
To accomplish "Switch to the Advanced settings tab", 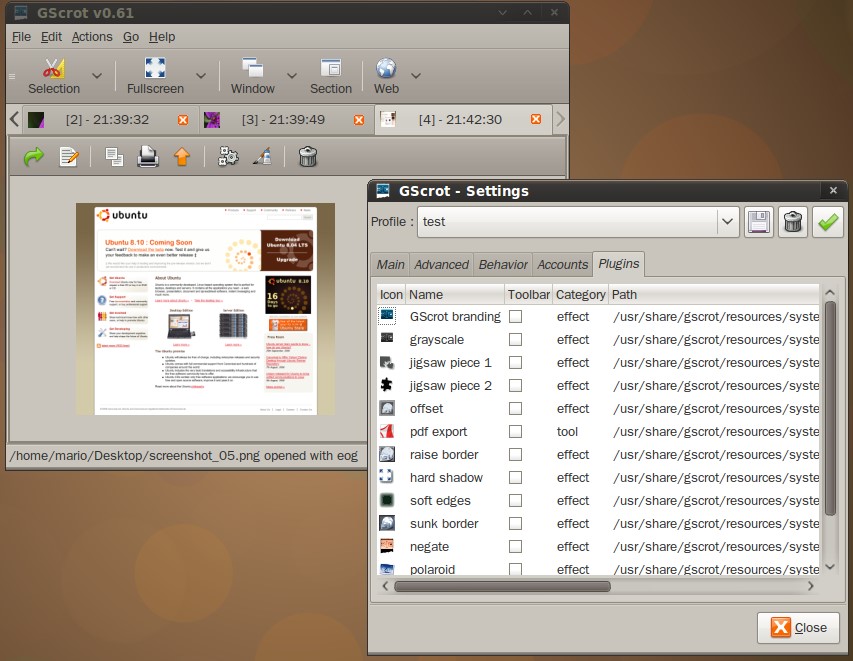I will 441,264.
